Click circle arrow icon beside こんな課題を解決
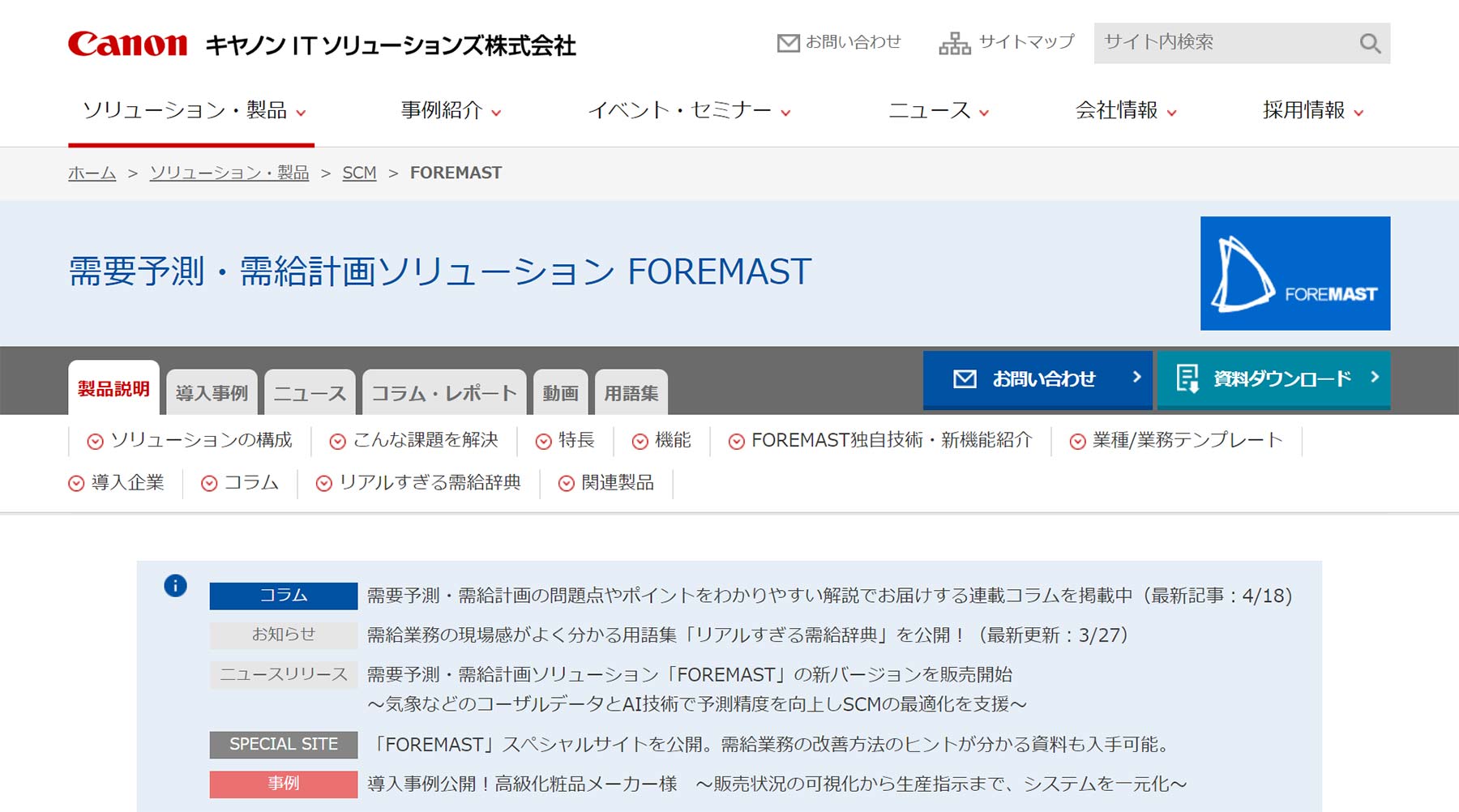 click(337, 441)
